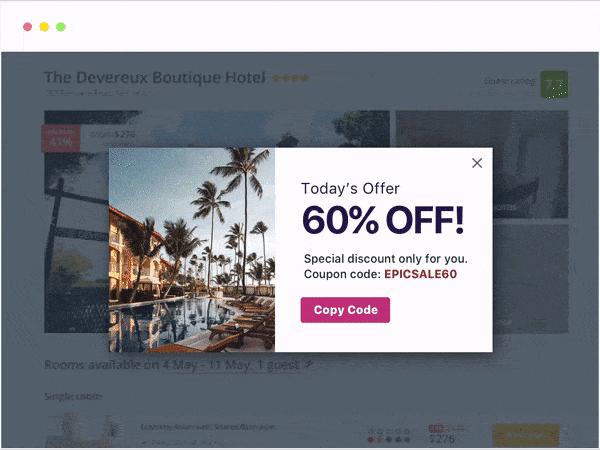The width and height of the screenshot is (600, 450).
Task: Open the single room thumbnail photo
Action: point(82,430)
